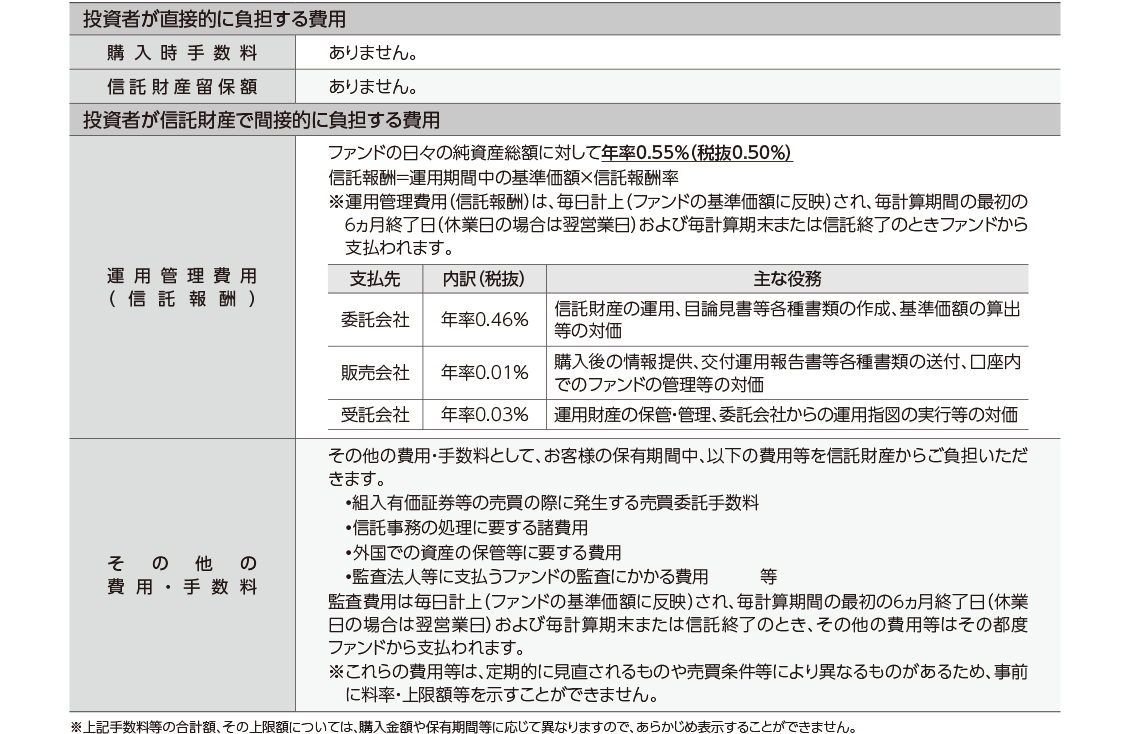Select the 信託財産留保額 row label

(182, 86)
